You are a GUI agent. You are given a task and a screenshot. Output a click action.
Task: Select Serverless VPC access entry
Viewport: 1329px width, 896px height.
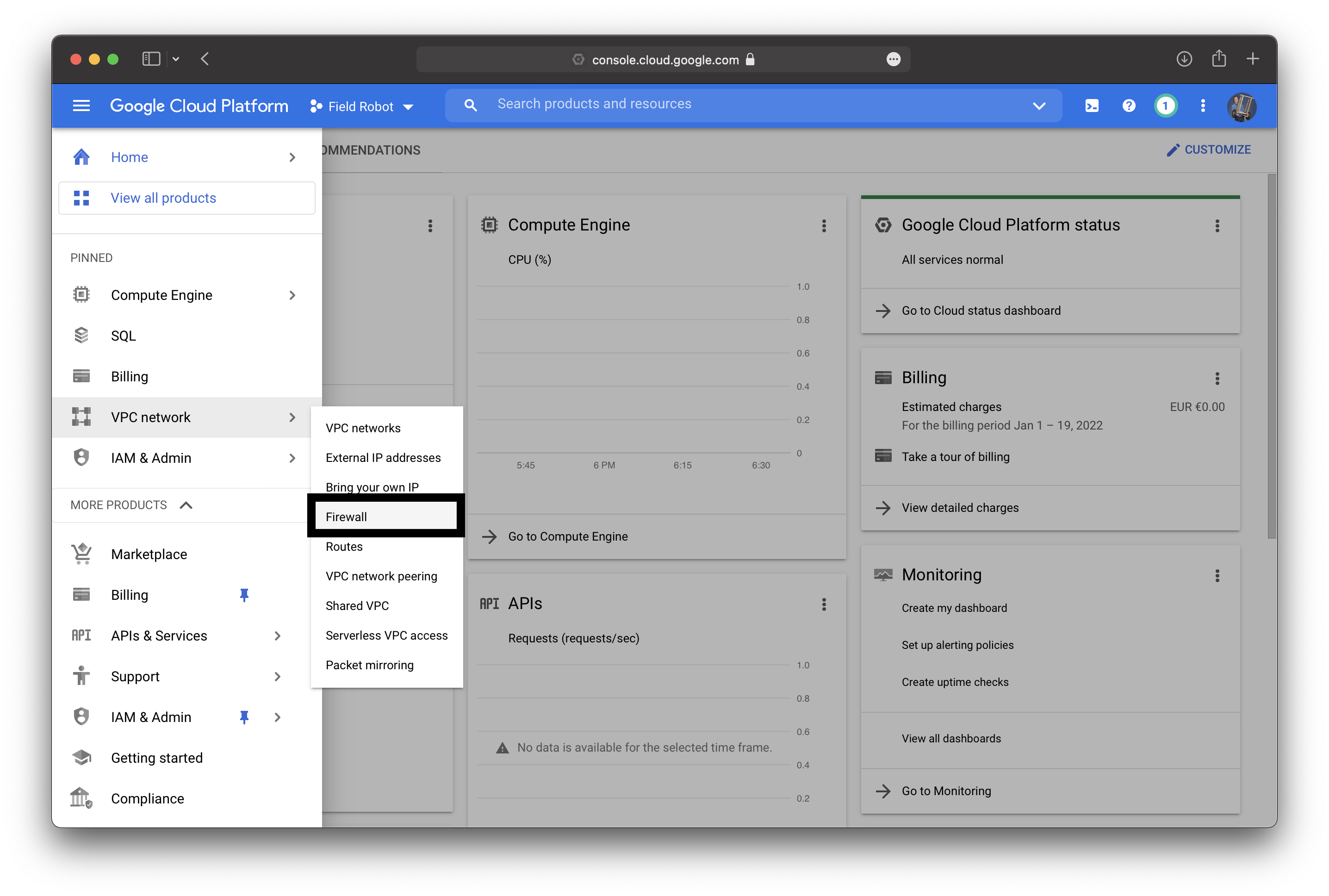pyautogui.click(x=387, y=635)
